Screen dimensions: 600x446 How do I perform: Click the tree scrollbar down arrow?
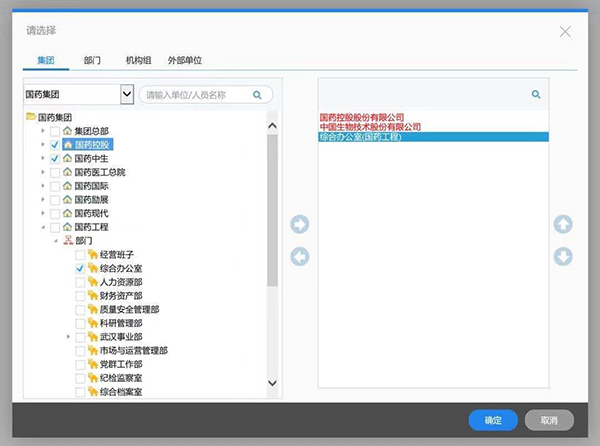(x=272, y=383)
